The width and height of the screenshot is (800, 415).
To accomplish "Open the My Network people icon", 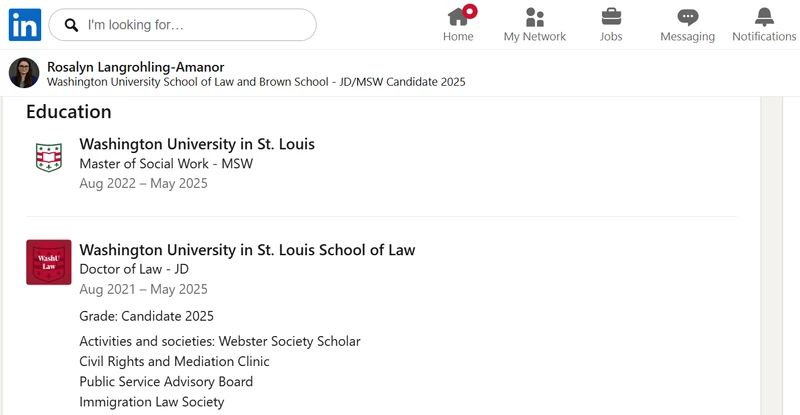I will pyautogui.click(x=535, y=17).
